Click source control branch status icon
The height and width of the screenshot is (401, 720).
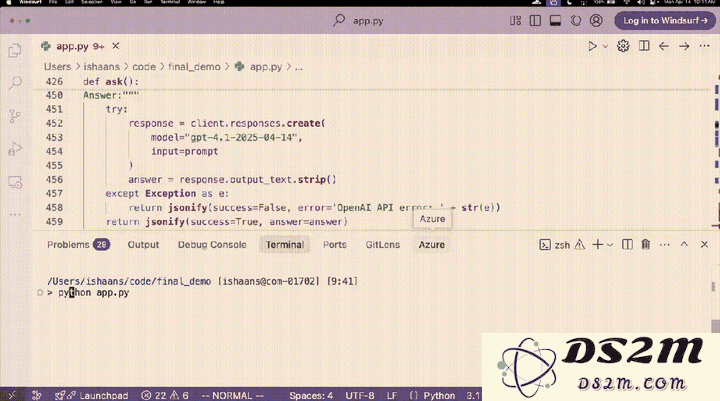point(36,395)
